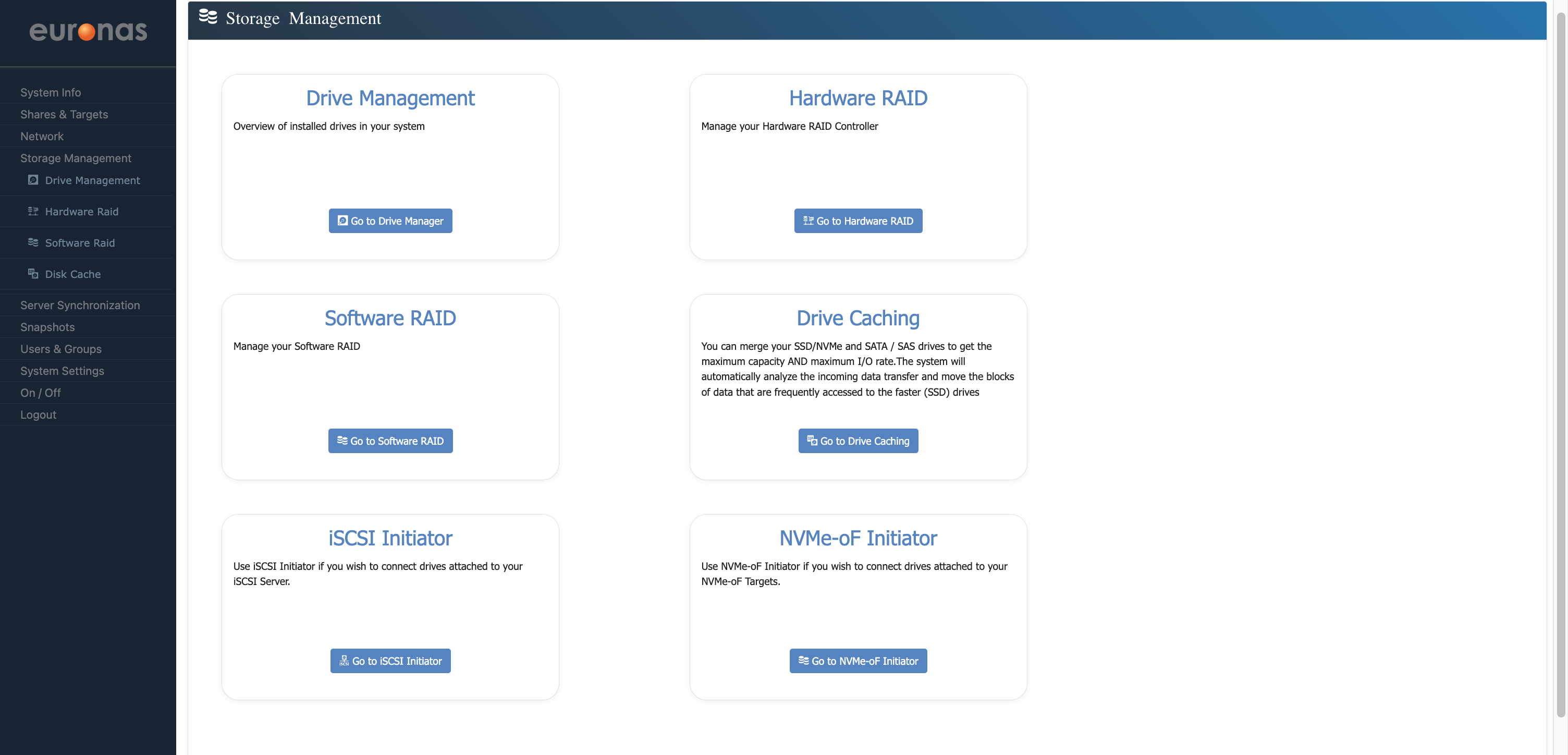This screenshot has width=1568, height=755.
Task: Collapse Storage Management sidebar section
Action: coord(76,159)
